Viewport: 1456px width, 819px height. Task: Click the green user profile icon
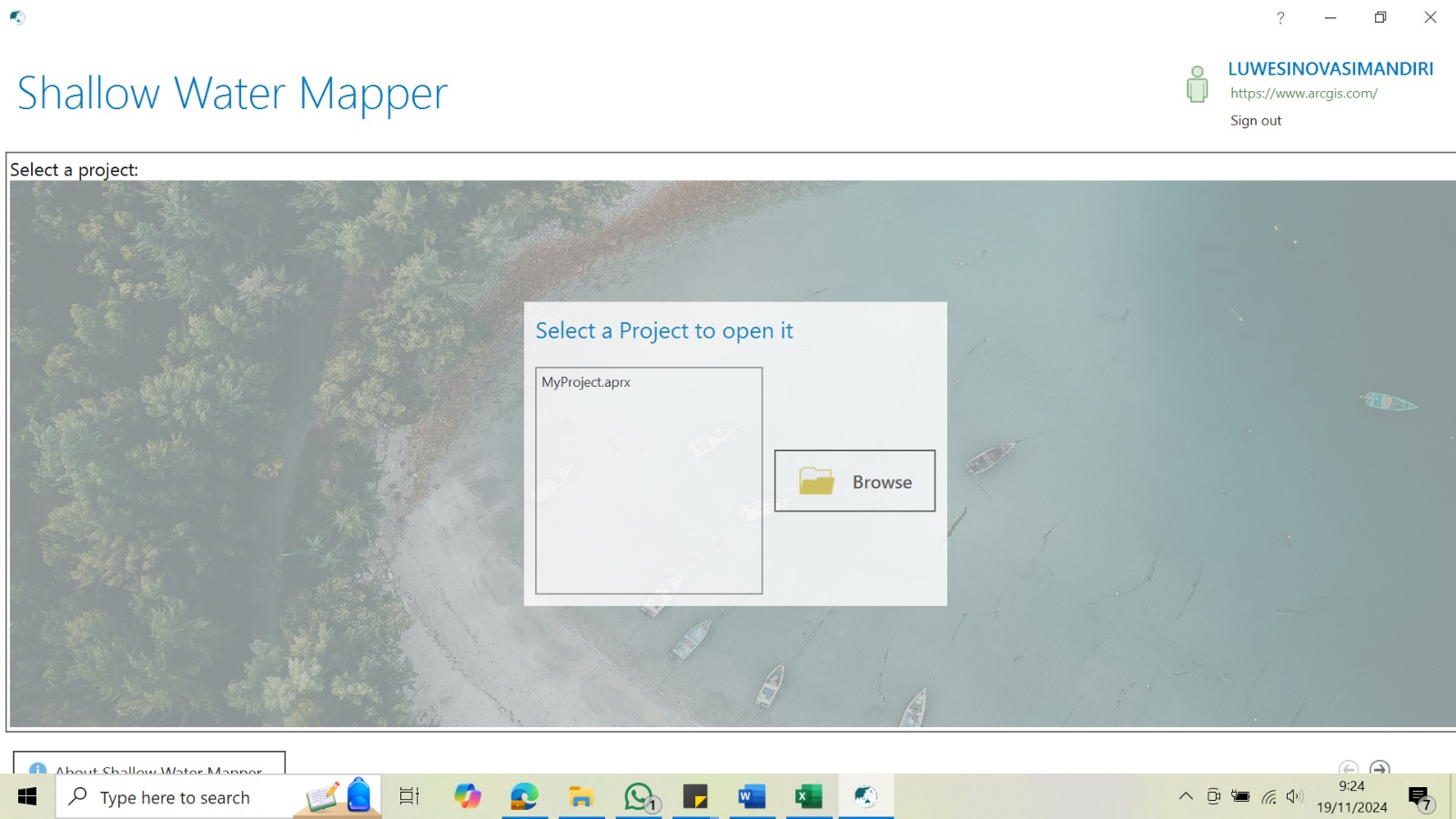click(1198, 84)
